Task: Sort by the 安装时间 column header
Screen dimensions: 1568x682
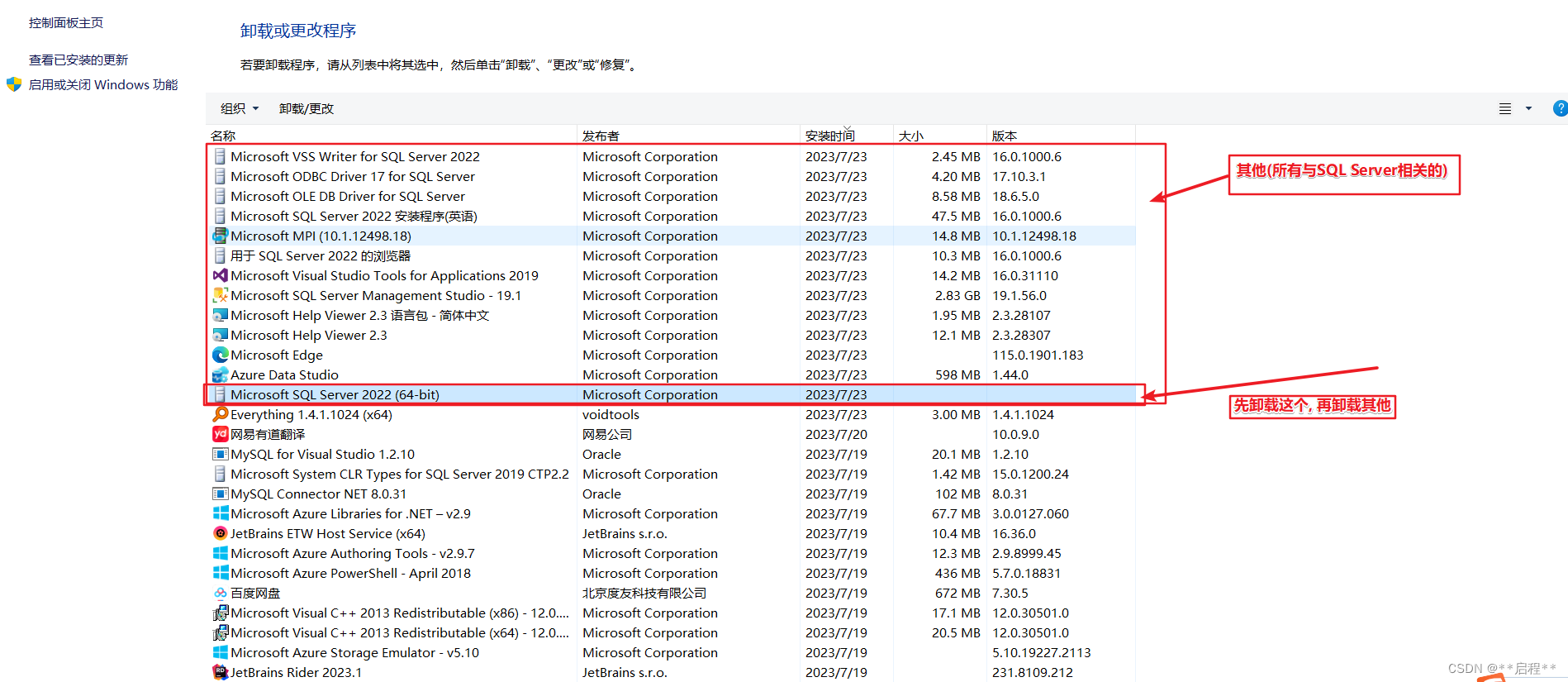Action: 830,136
